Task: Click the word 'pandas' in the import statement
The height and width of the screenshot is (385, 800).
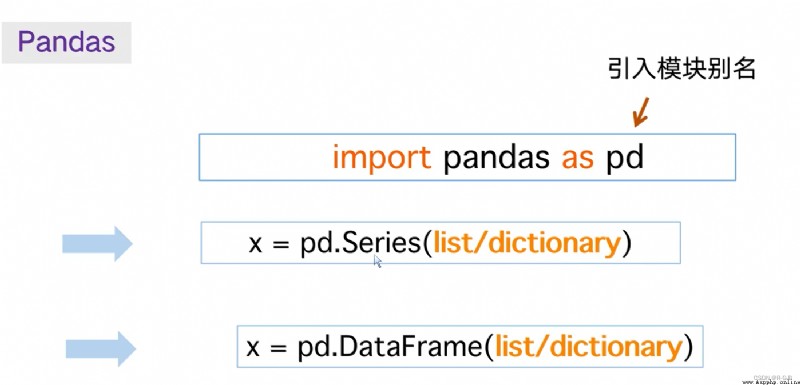Action: pyautogui.click(x=496, y=158)
